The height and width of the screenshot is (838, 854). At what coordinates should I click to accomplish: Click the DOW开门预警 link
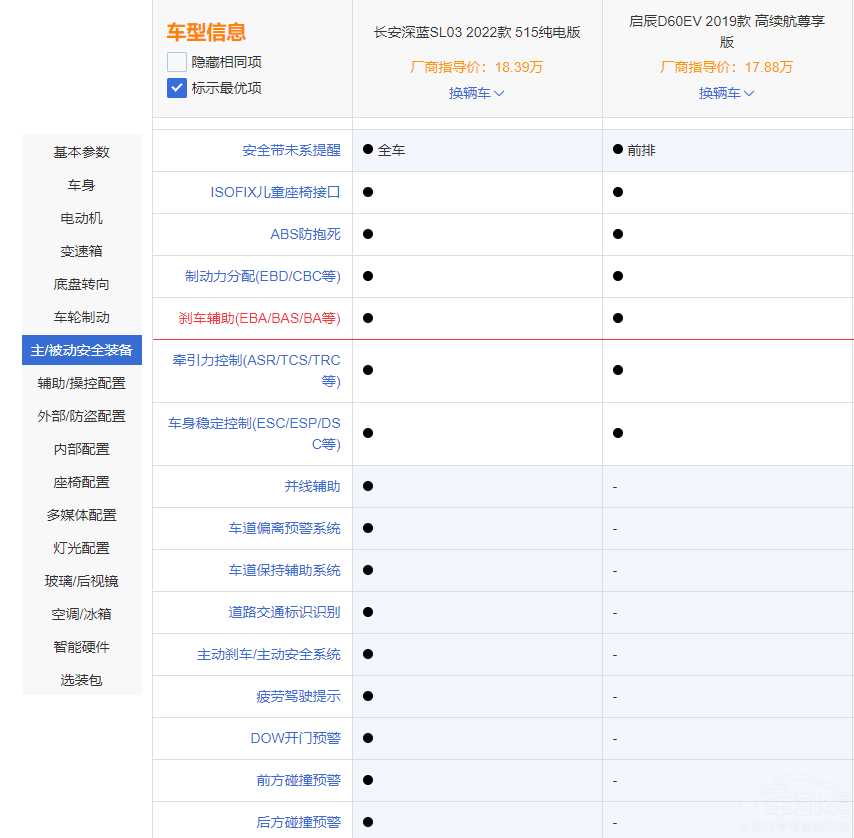295,738
